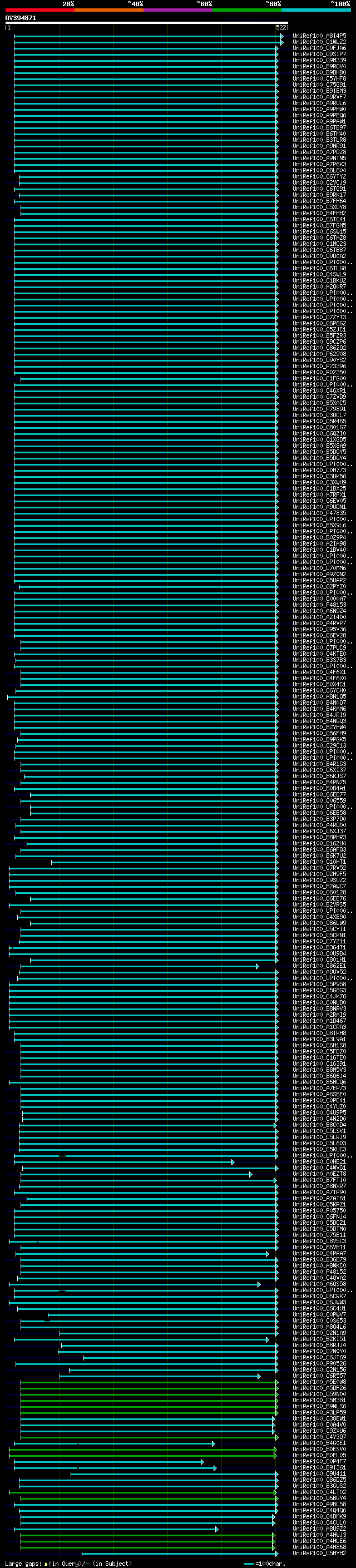Select label UniRef100_P02350
The image size is (356, 1568).
point(319,373)
